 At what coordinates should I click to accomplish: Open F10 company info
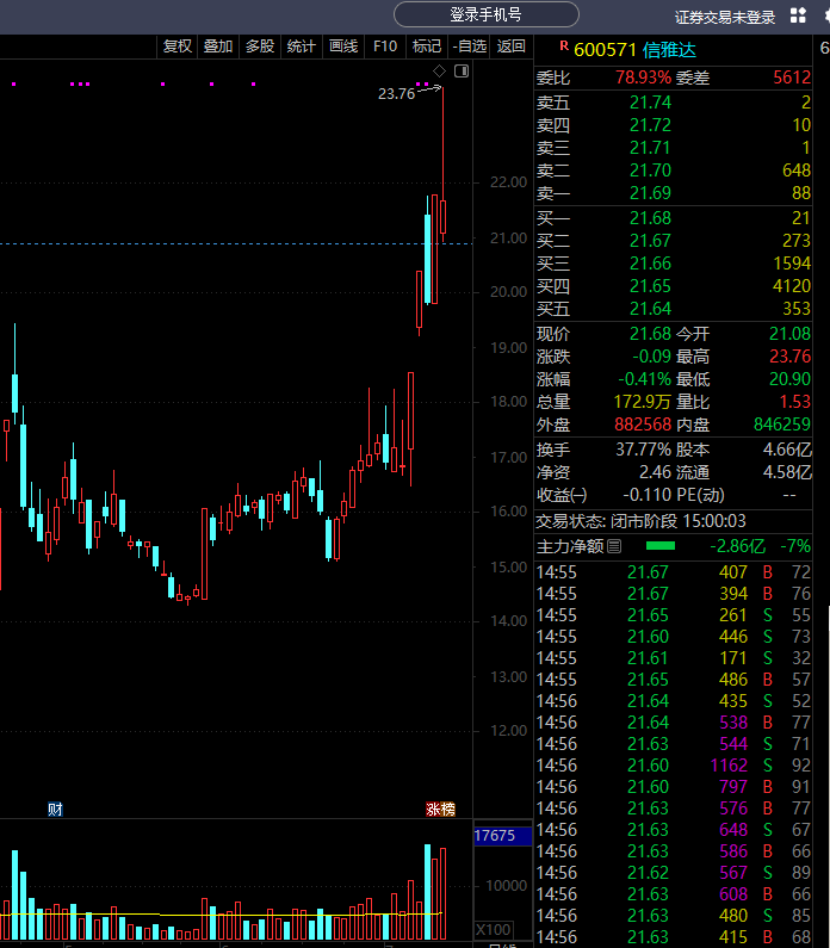(385, 47)
